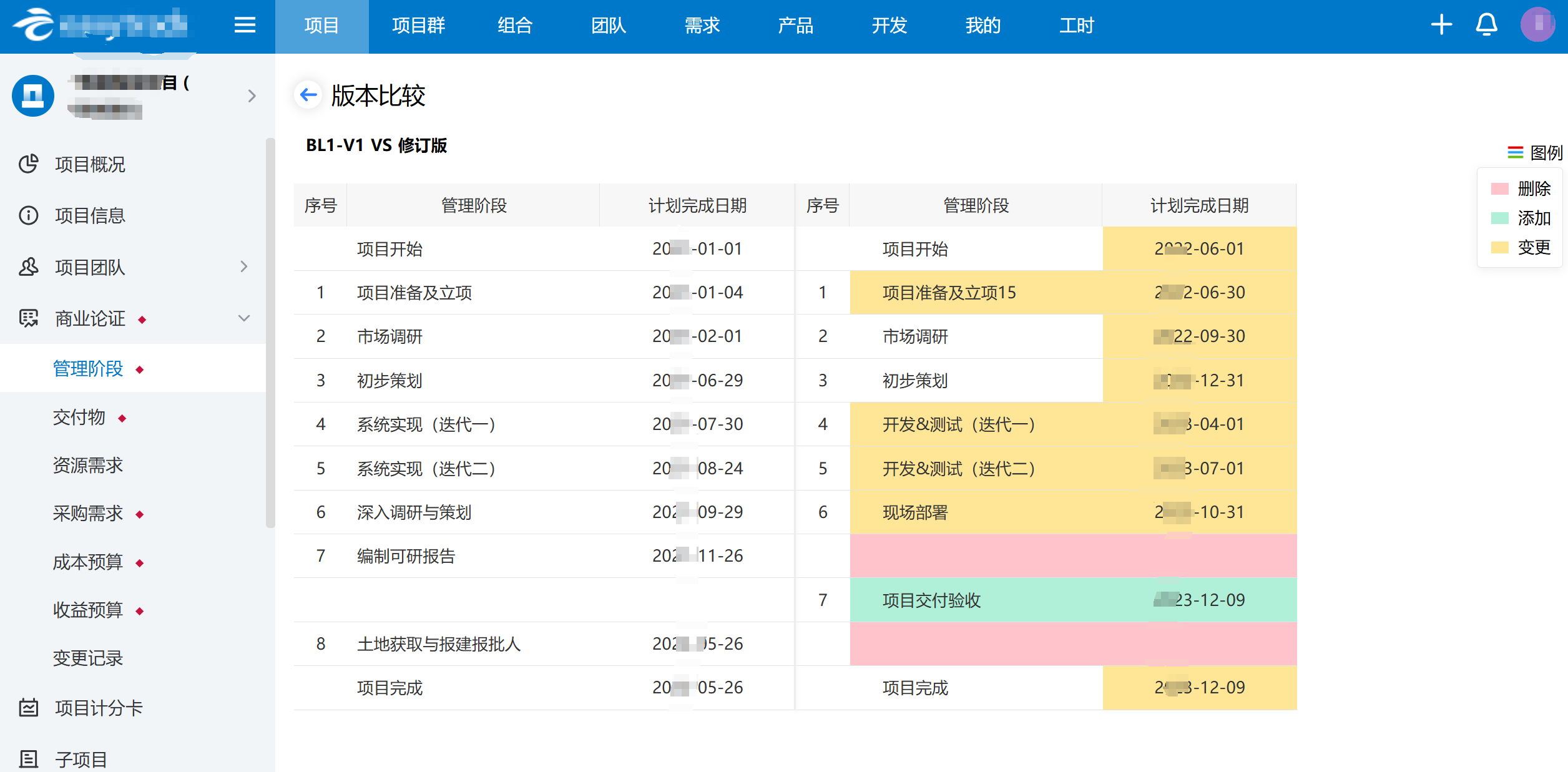Expand the 项目团队 submenu chevron
Viewport: 1568px width, 772px height.
tap(244, 266)
